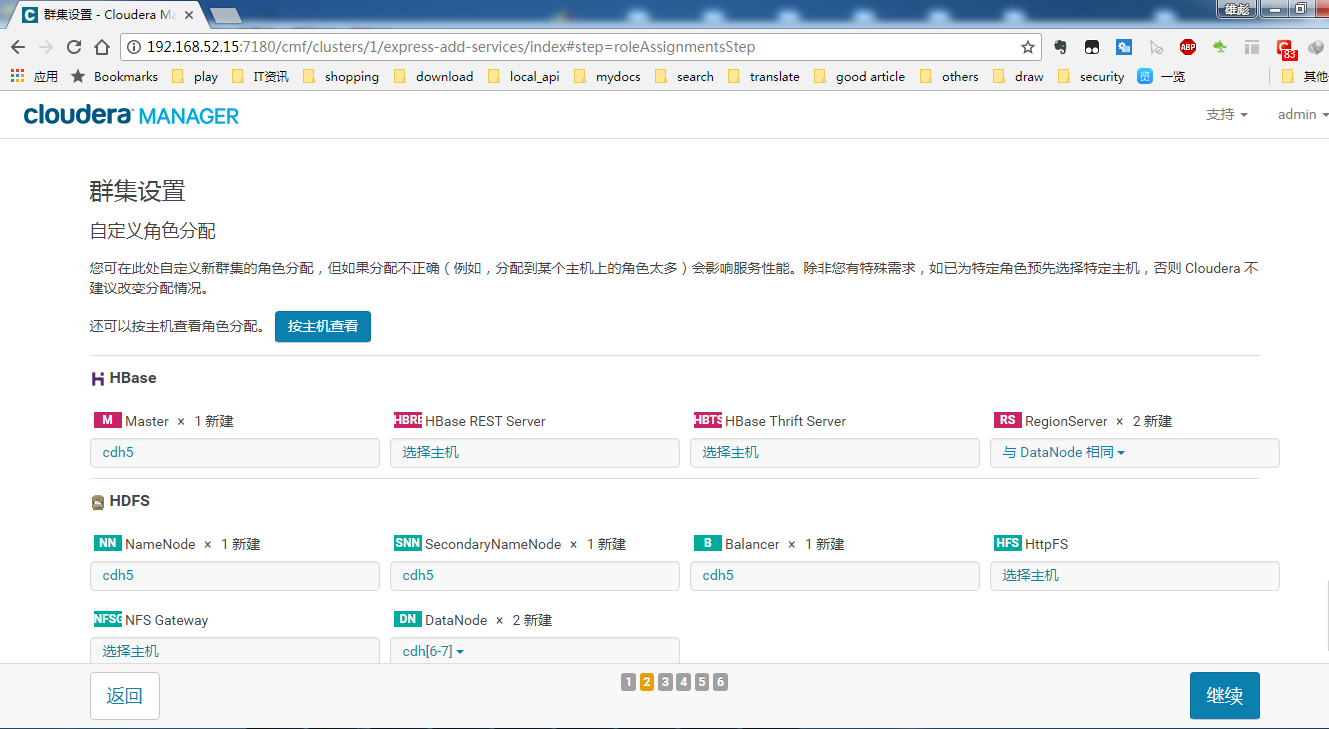Click the HFS HttpFS role badge
This screenshot has width=1329, height=729.
(1007, 543)
